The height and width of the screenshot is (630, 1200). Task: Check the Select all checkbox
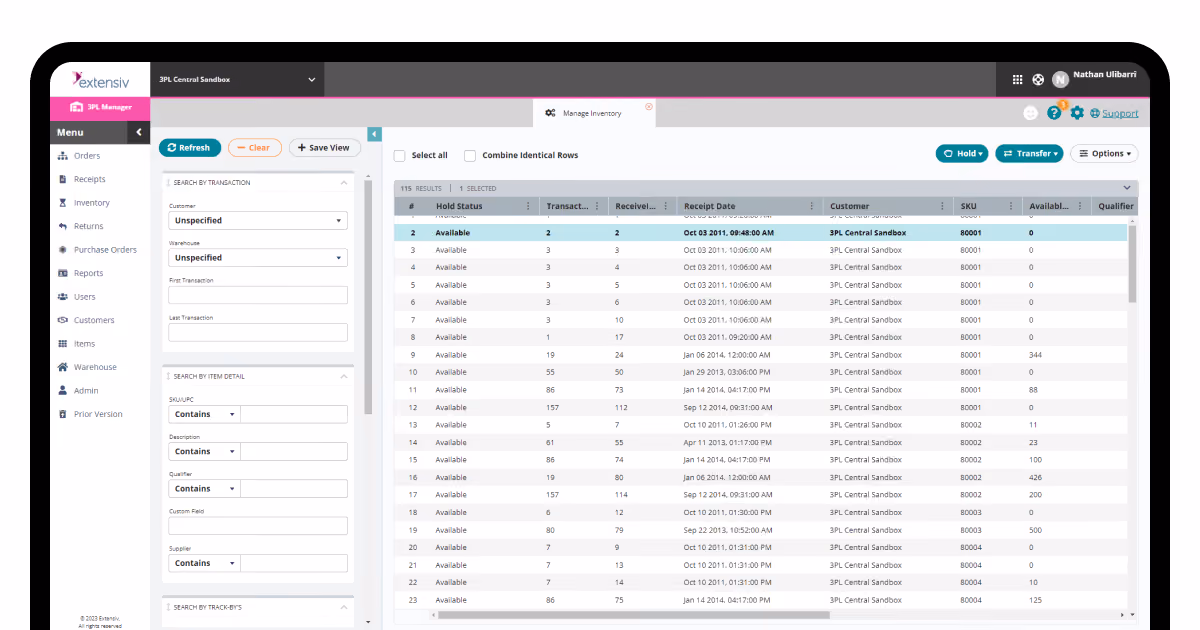coord(399,156)
